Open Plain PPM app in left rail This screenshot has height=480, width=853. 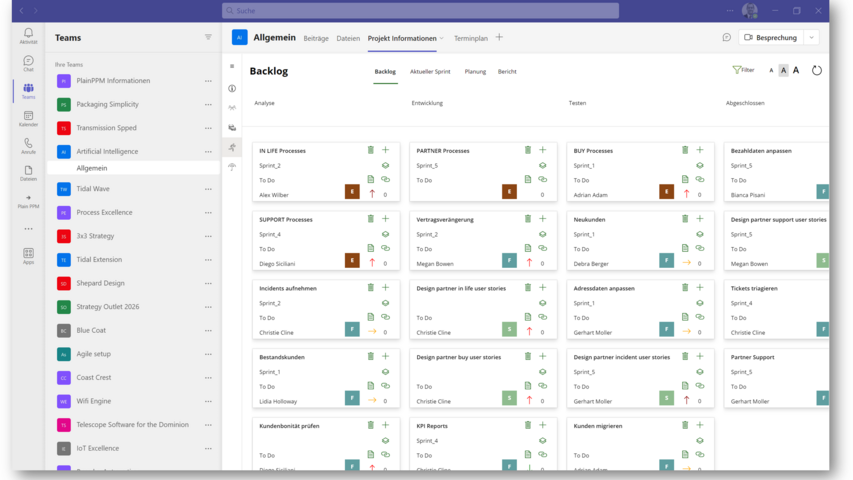[28, 201]
